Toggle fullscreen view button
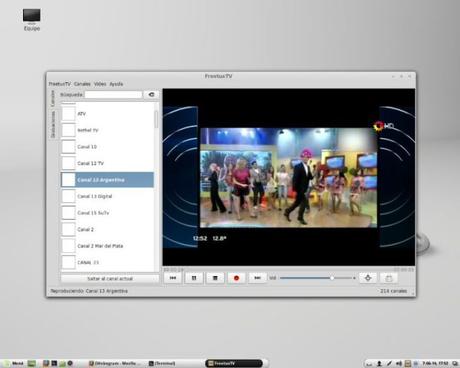 368,278
